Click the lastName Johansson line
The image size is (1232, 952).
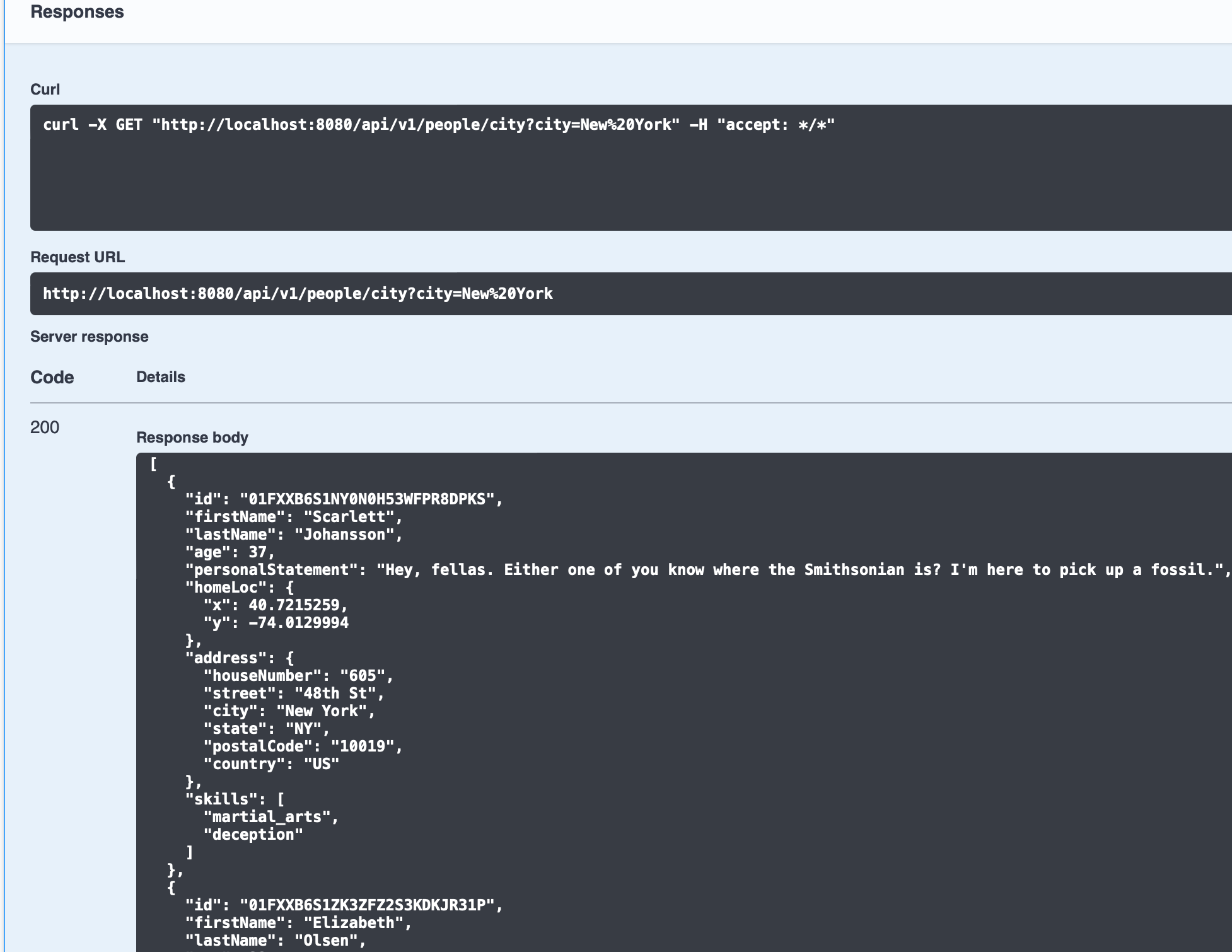[x=293, y=535]
